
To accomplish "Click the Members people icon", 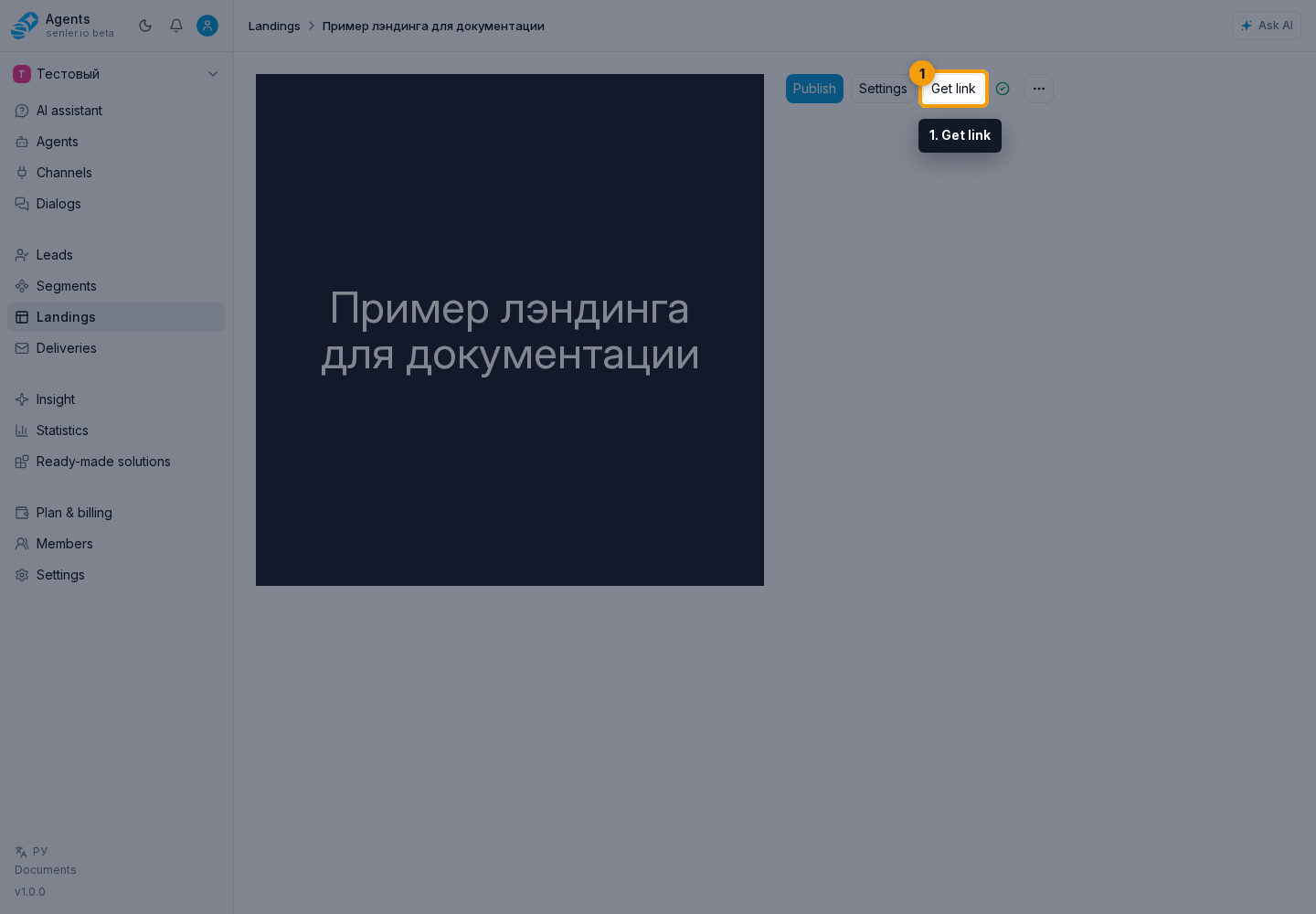I will tap(22, 544).
